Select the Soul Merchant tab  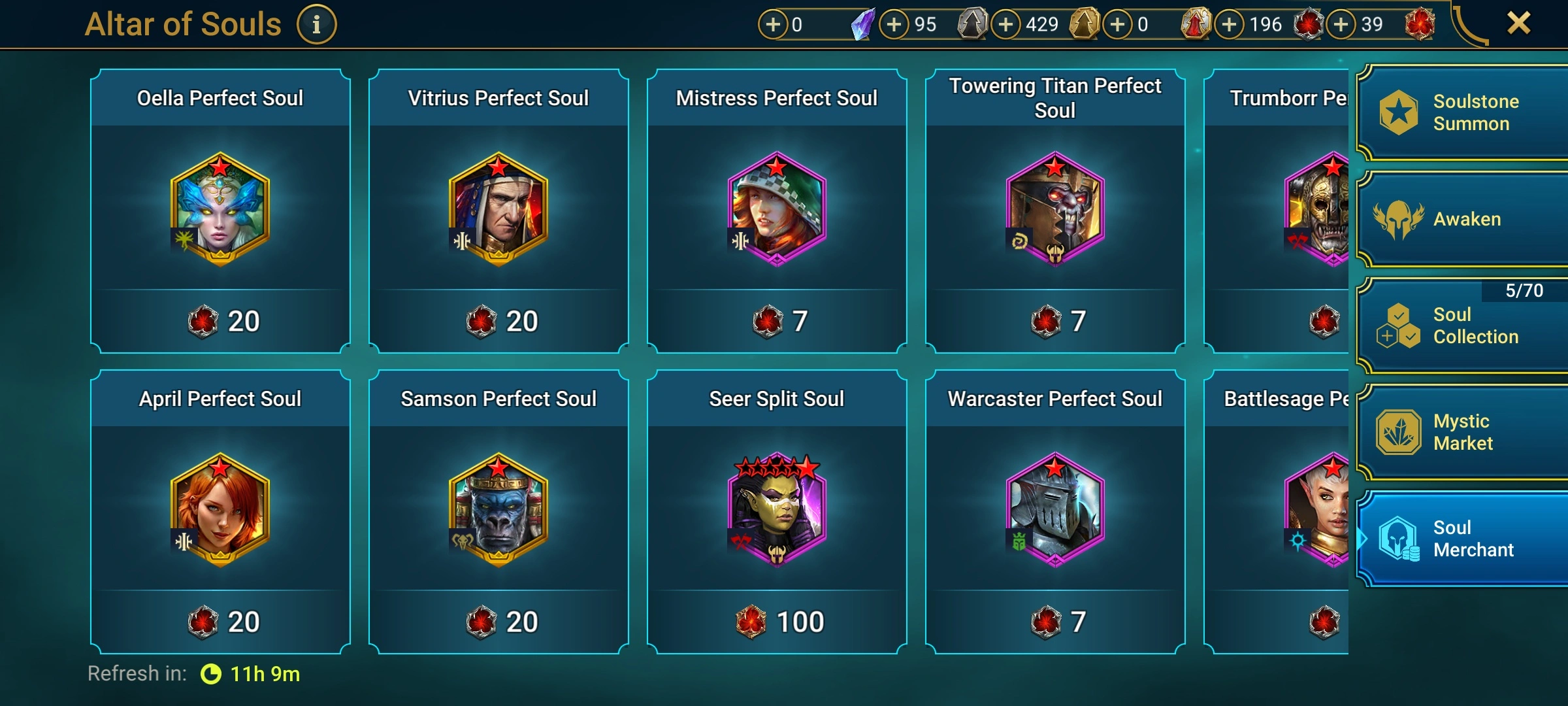(x=1462, y=539)
